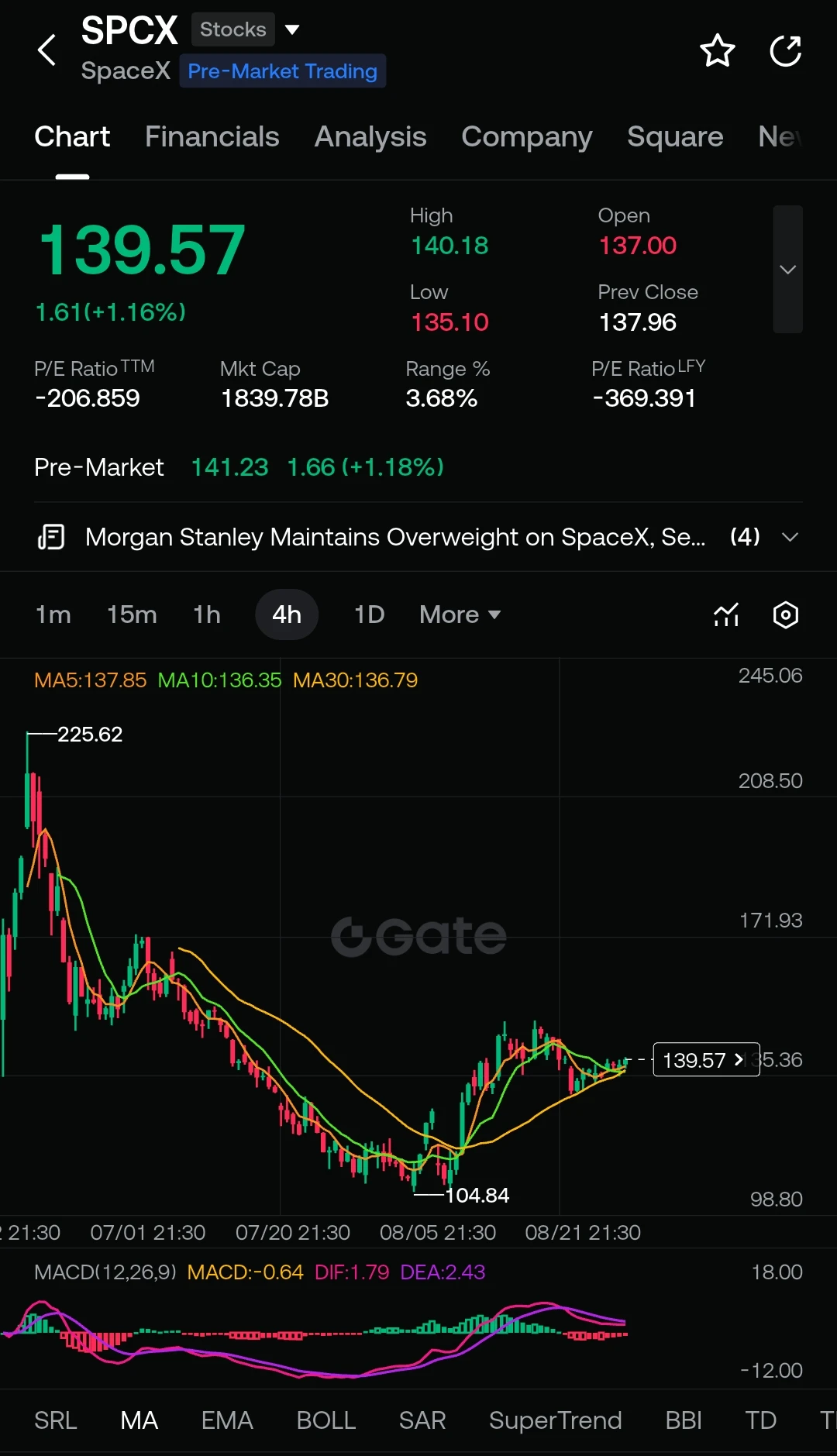Viewport: 837px width, 1456px height.
Task: Select the 1h timeframe
Action: coord(207,614)
